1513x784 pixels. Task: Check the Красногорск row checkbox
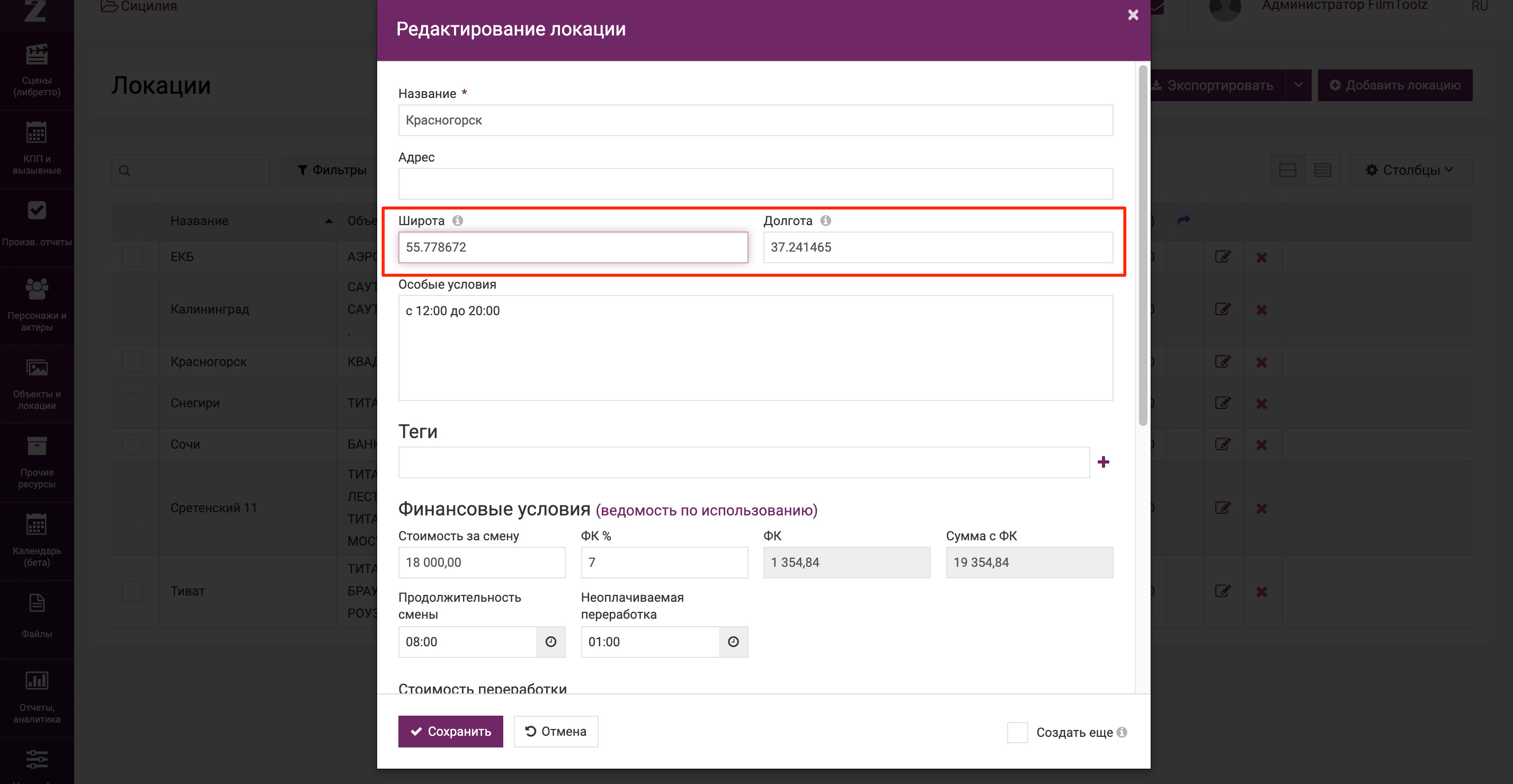tap(133, 362)
